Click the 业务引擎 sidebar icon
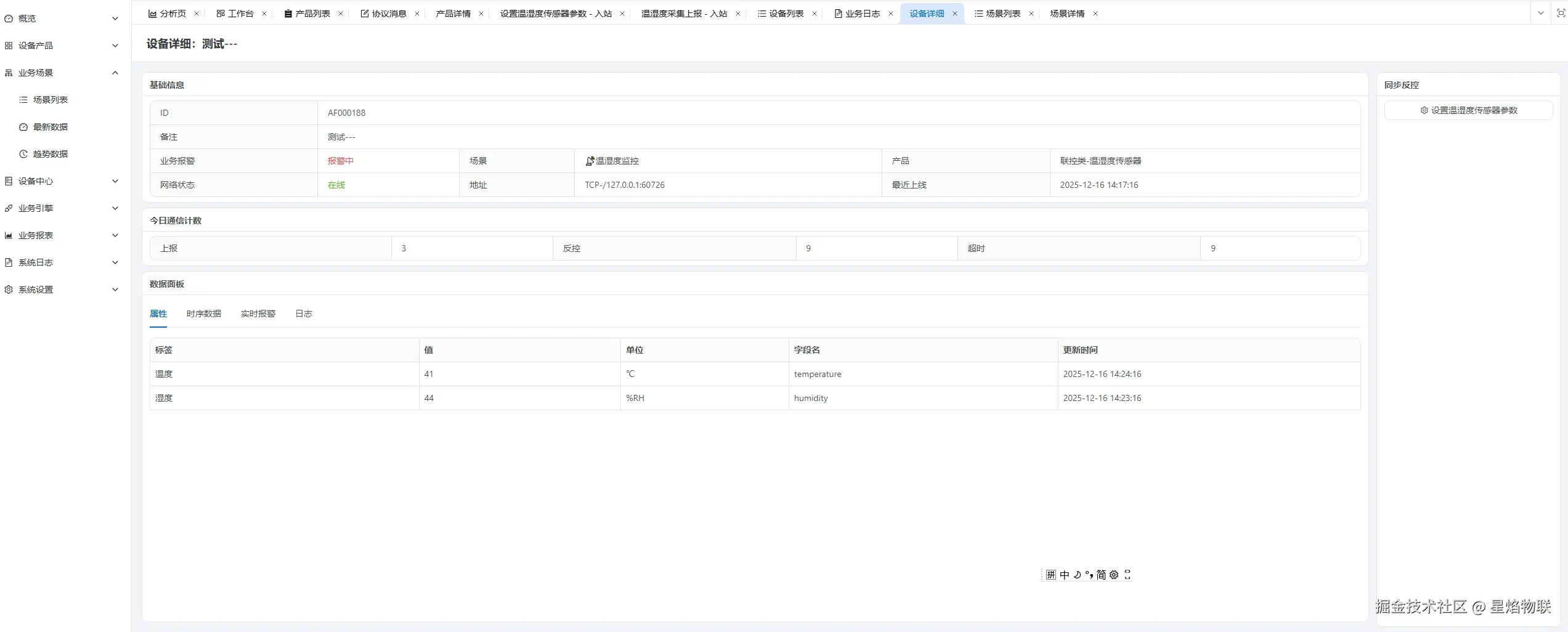The image size is (1568, 632). click(9, 208)
